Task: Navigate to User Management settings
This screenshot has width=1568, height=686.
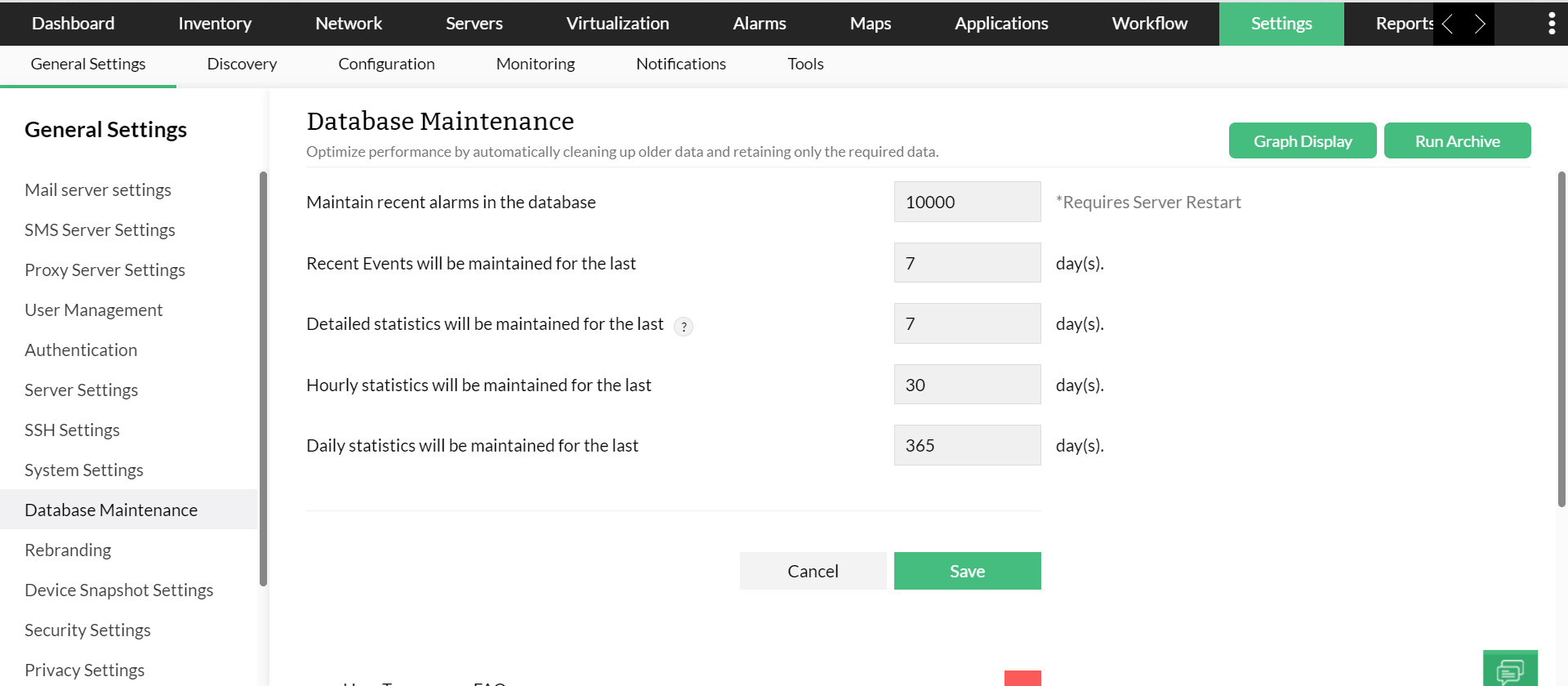Action: (94, 310)
